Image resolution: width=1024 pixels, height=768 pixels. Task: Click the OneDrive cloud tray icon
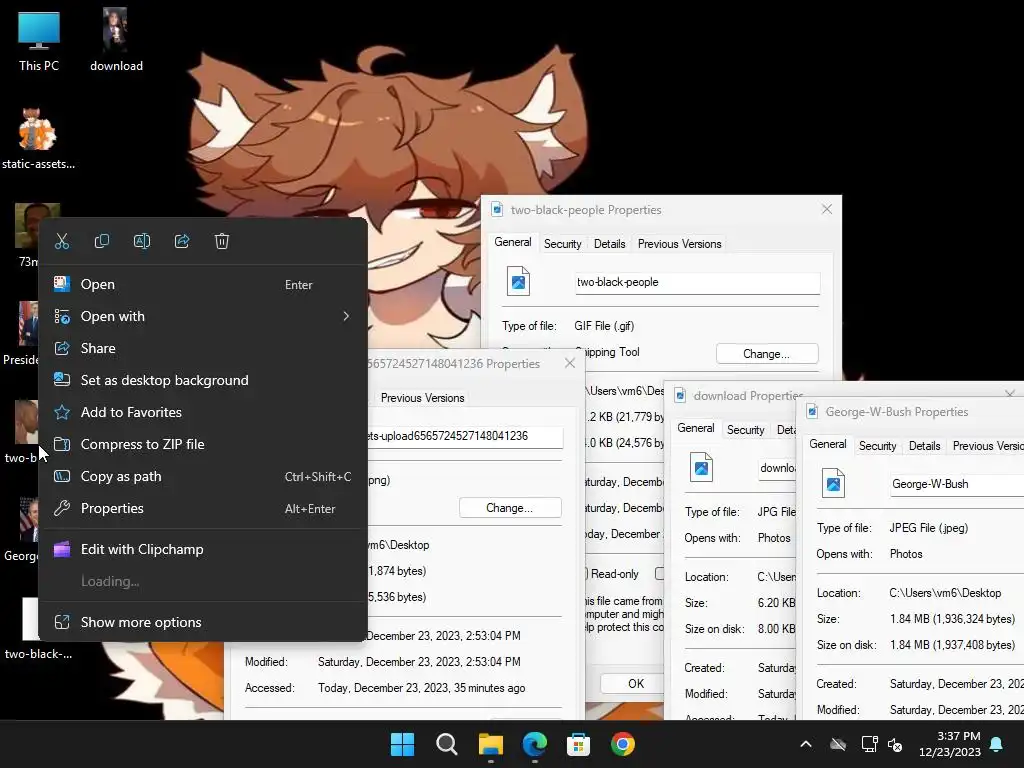coord(838,744)
